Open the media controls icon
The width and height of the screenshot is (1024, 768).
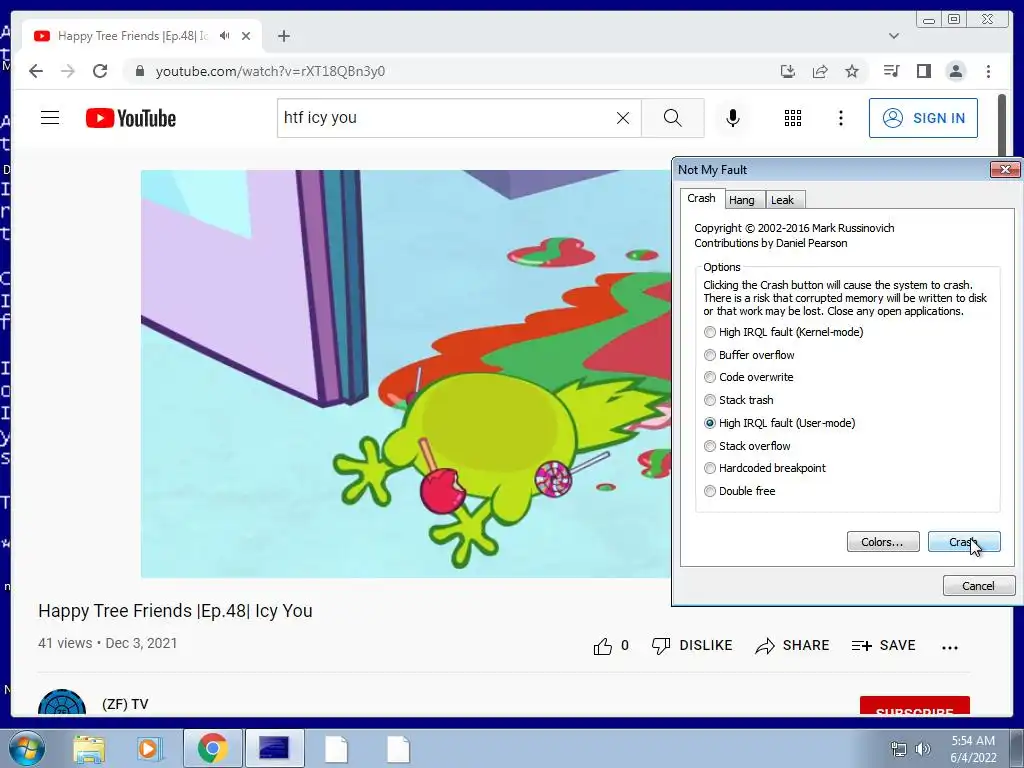pyautogui.click(x=891, y=71)
